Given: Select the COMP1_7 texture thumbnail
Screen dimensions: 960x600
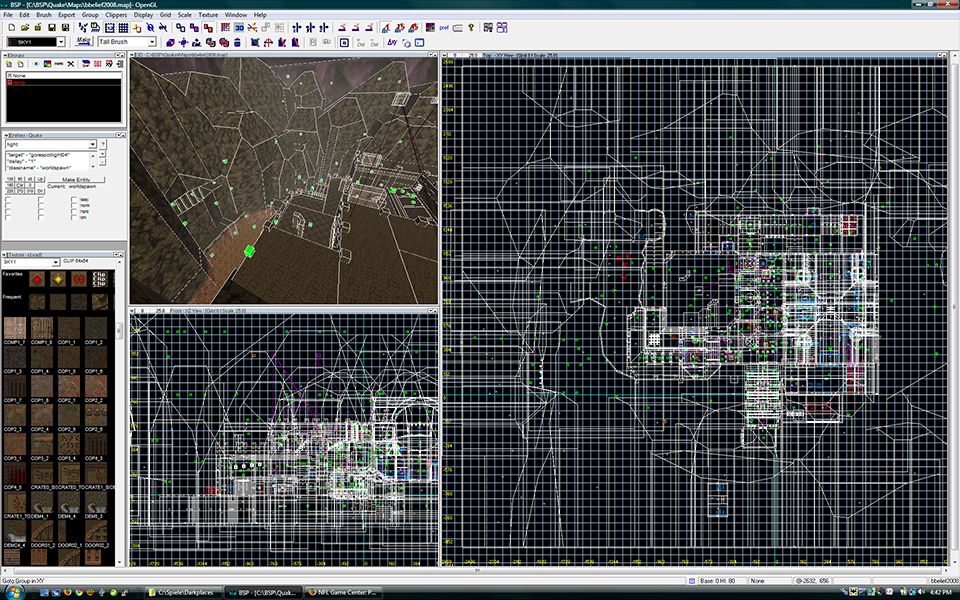Looking at the screenshot, I should tap(15, 329).
